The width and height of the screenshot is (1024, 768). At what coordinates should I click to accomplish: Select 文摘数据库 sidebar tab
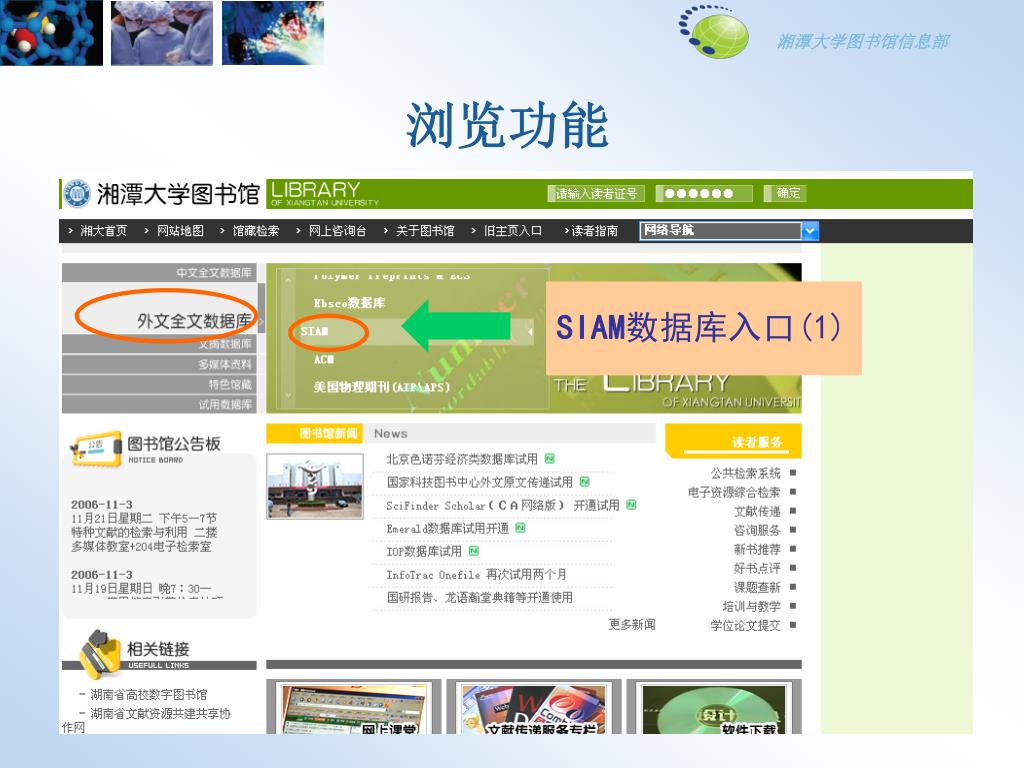point(159,344)
